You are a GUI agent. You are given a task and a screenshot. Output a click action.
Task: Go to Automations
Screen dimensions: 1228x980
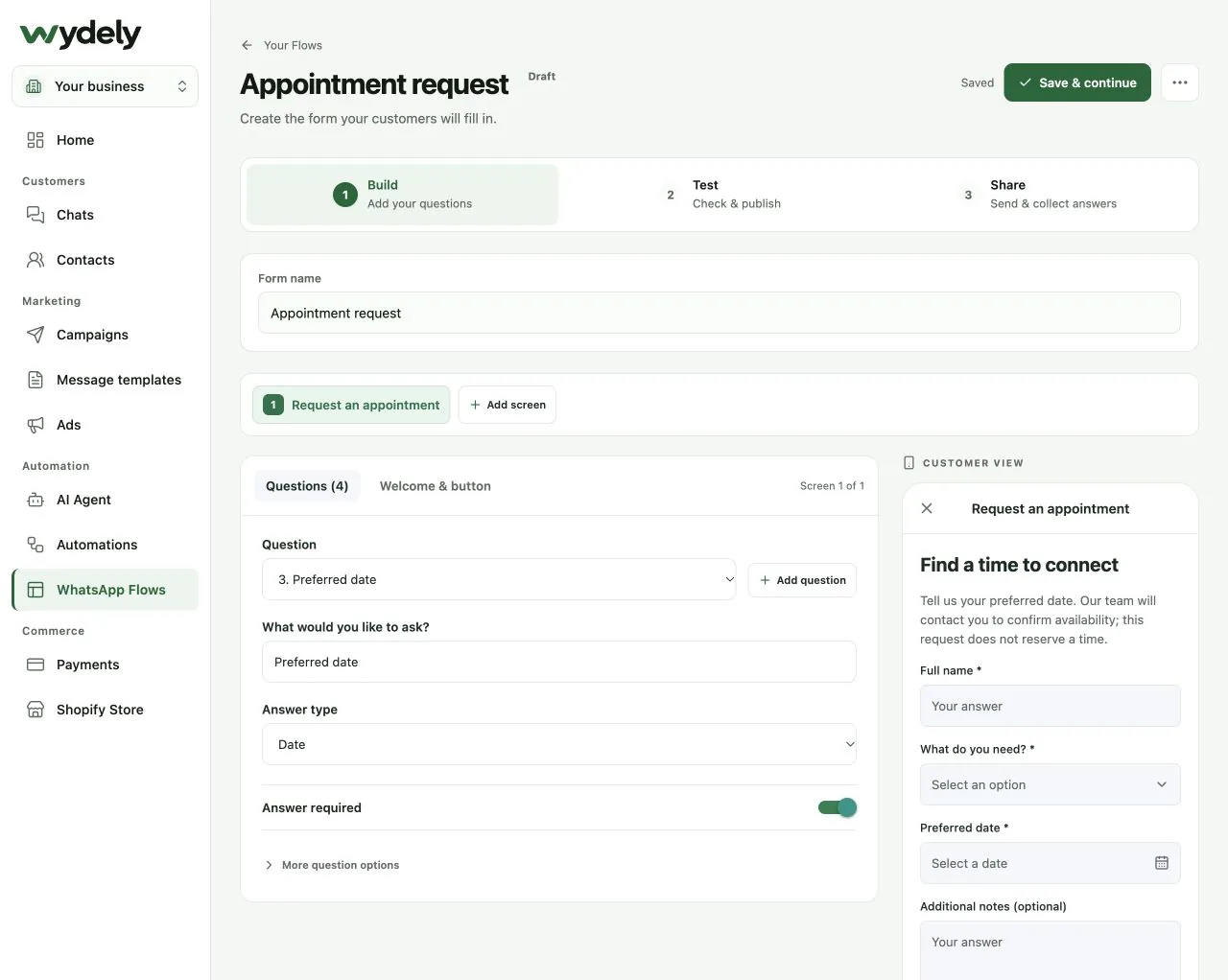pos(106,545)
